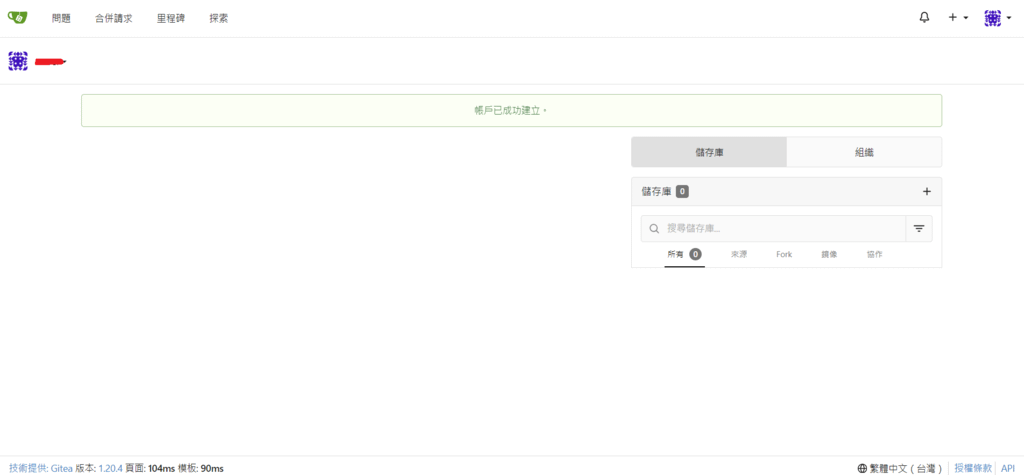The image size is (1024, 475).
Task: Select the 鏡像 repository filter tab
Action: pos(829,254)
